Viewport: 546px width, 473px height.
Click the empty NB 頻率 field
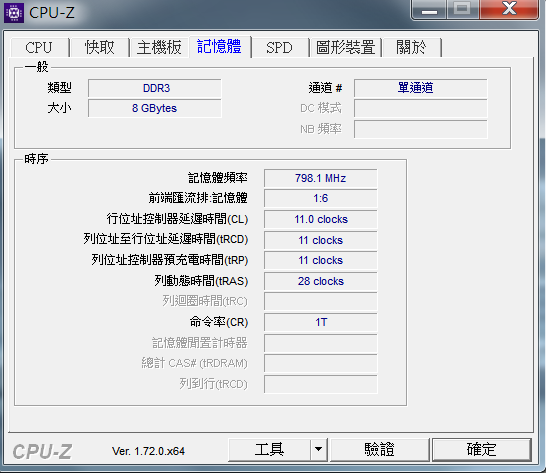coord(421,129)
